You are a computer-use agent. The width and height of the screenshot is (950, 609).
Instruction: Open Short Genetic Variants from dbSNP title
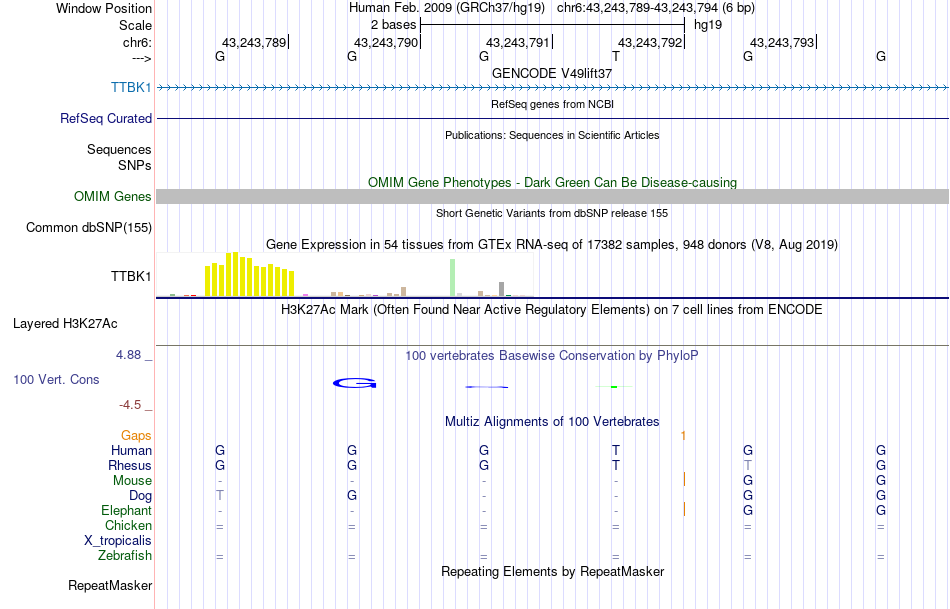tap(552, 213)
